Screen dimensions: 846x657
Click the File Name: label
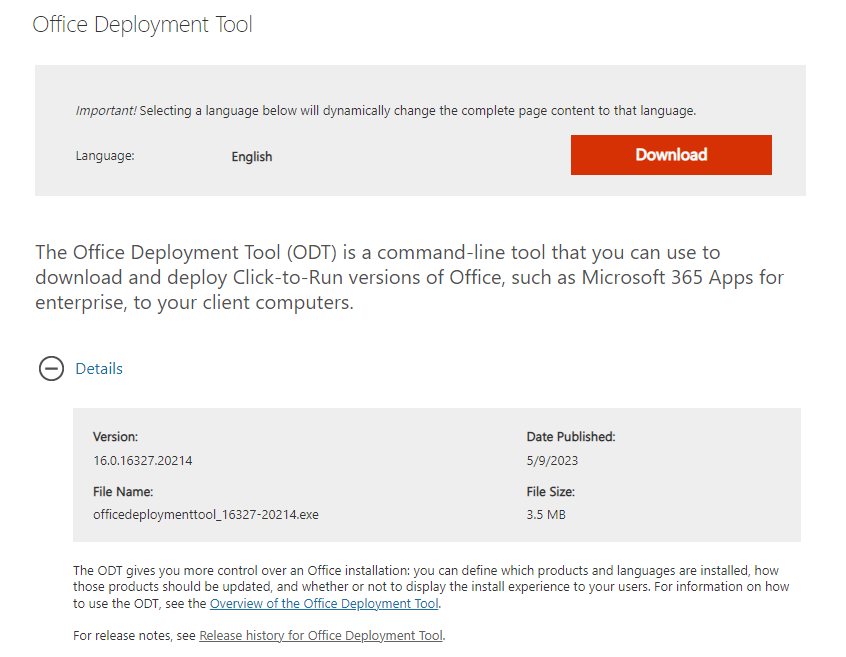tap(123, 491)
